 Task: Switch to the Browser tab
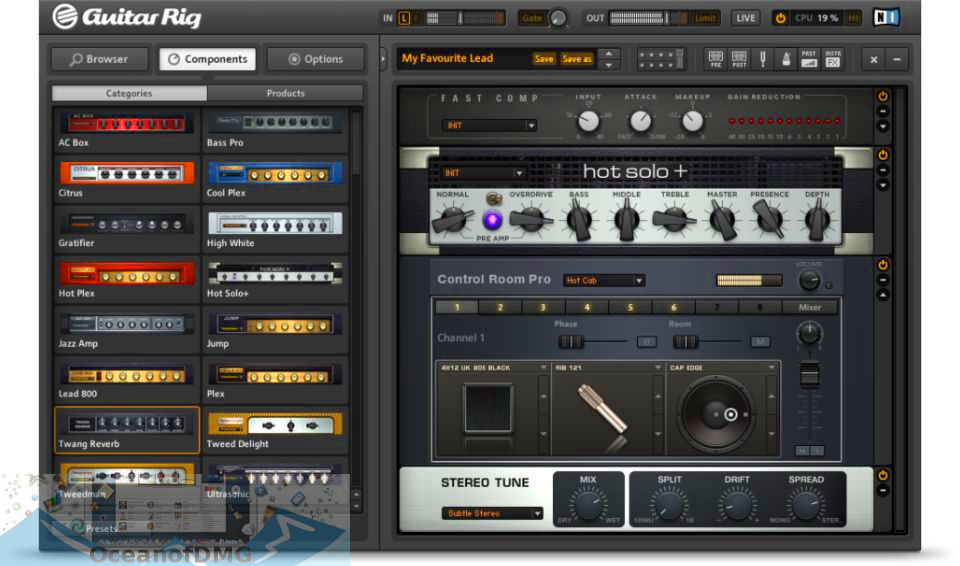point(100,59)
